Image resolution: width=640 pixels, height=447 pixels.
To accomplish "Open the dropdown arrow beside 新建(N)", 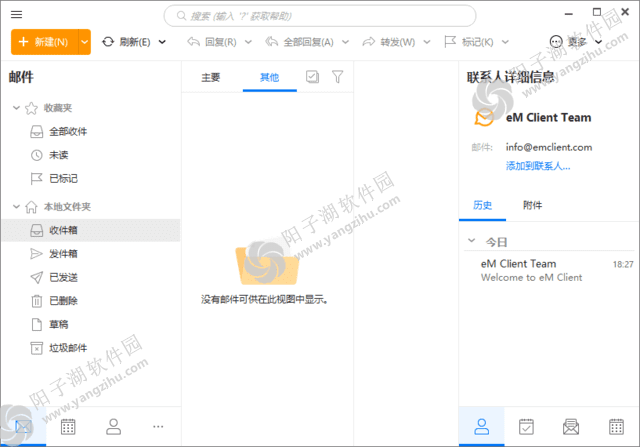I will (84, 42).
